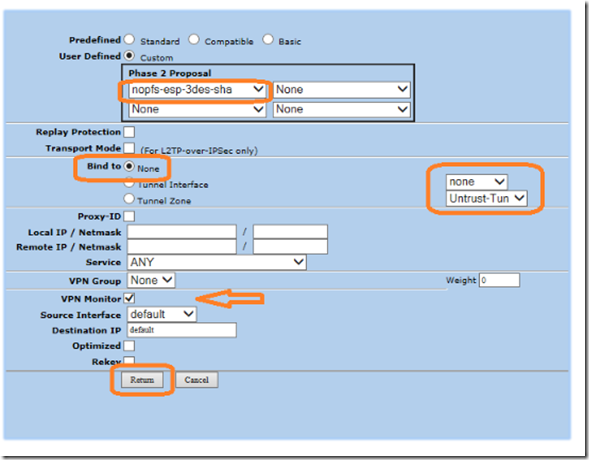Screen dimensions: 589x460
Task: Click the Destination IP field
Action: [182, 330]
